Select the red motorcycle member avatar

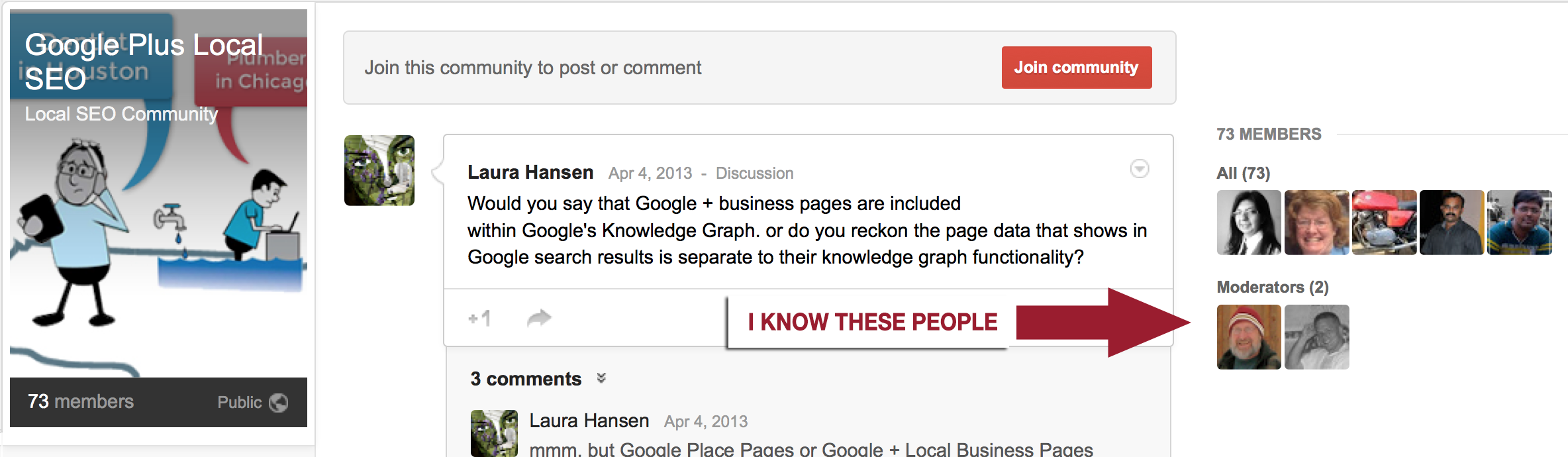pyautogui.click(x=1384, y=223)
